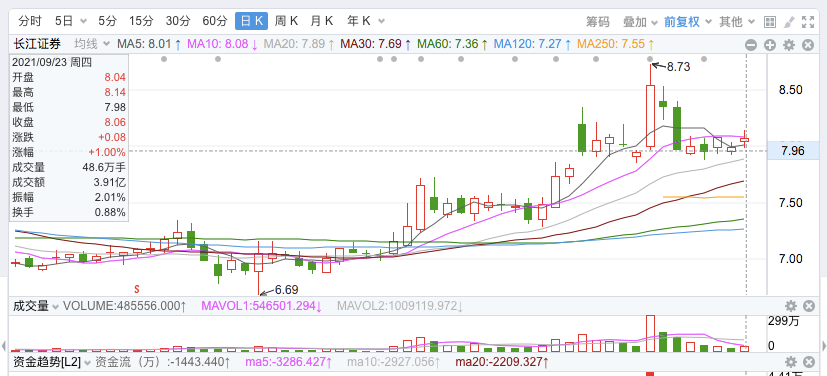Image resolution: width=827 pixels, height=376 pixels.
Task: Switch to 5日 five-day view
Action: (64, 22)
